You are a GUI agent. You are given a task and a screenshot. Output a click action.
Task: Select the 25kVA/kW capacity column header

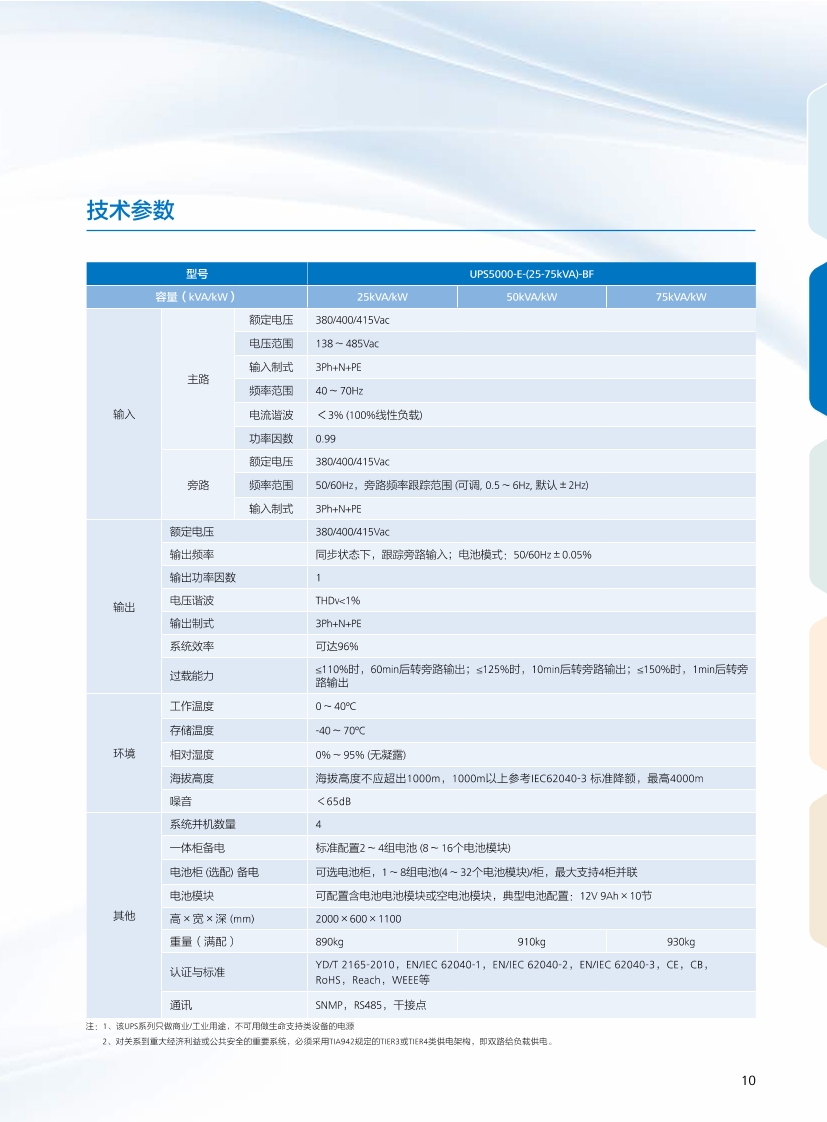382,297
